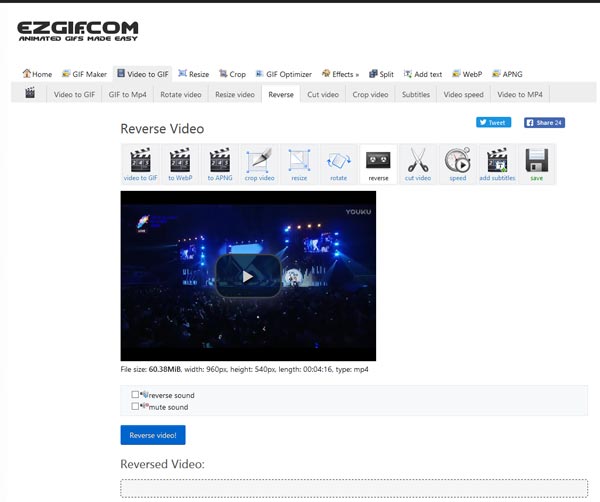Click the Tweet button
The height and width of the screenshot is (502, 600).
point(493,122)
